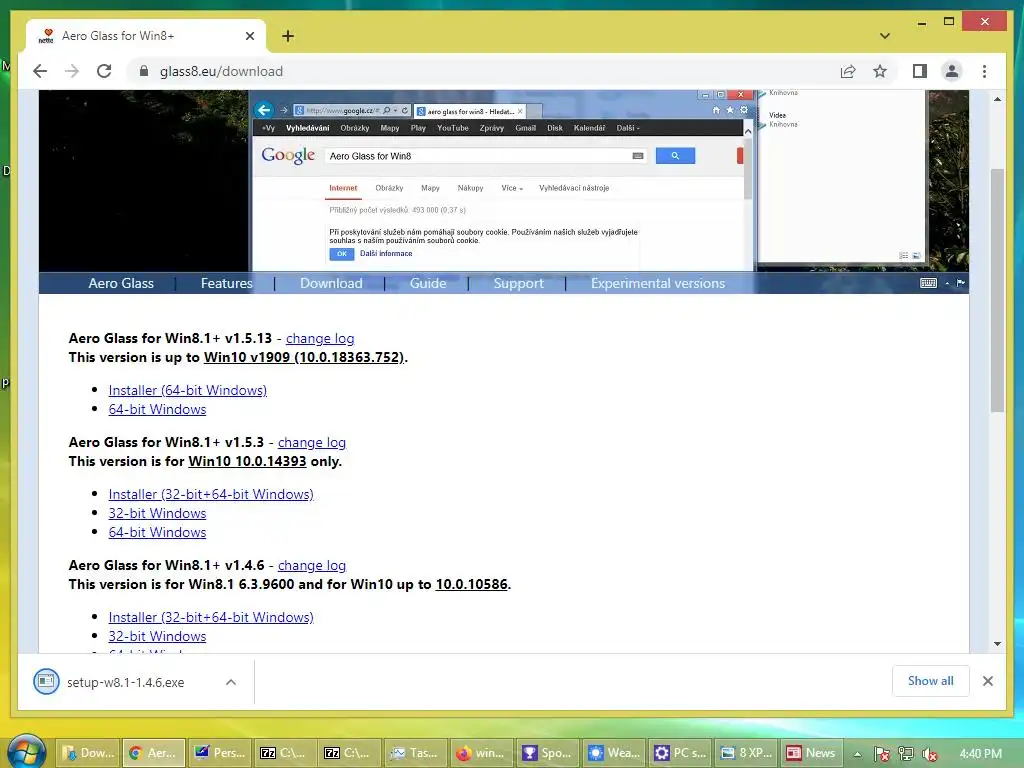This screenshot has height=768, width=1024.
Task: Download Installer (64-bit Windows) for v1.5.13
Action: click(187, 390)
